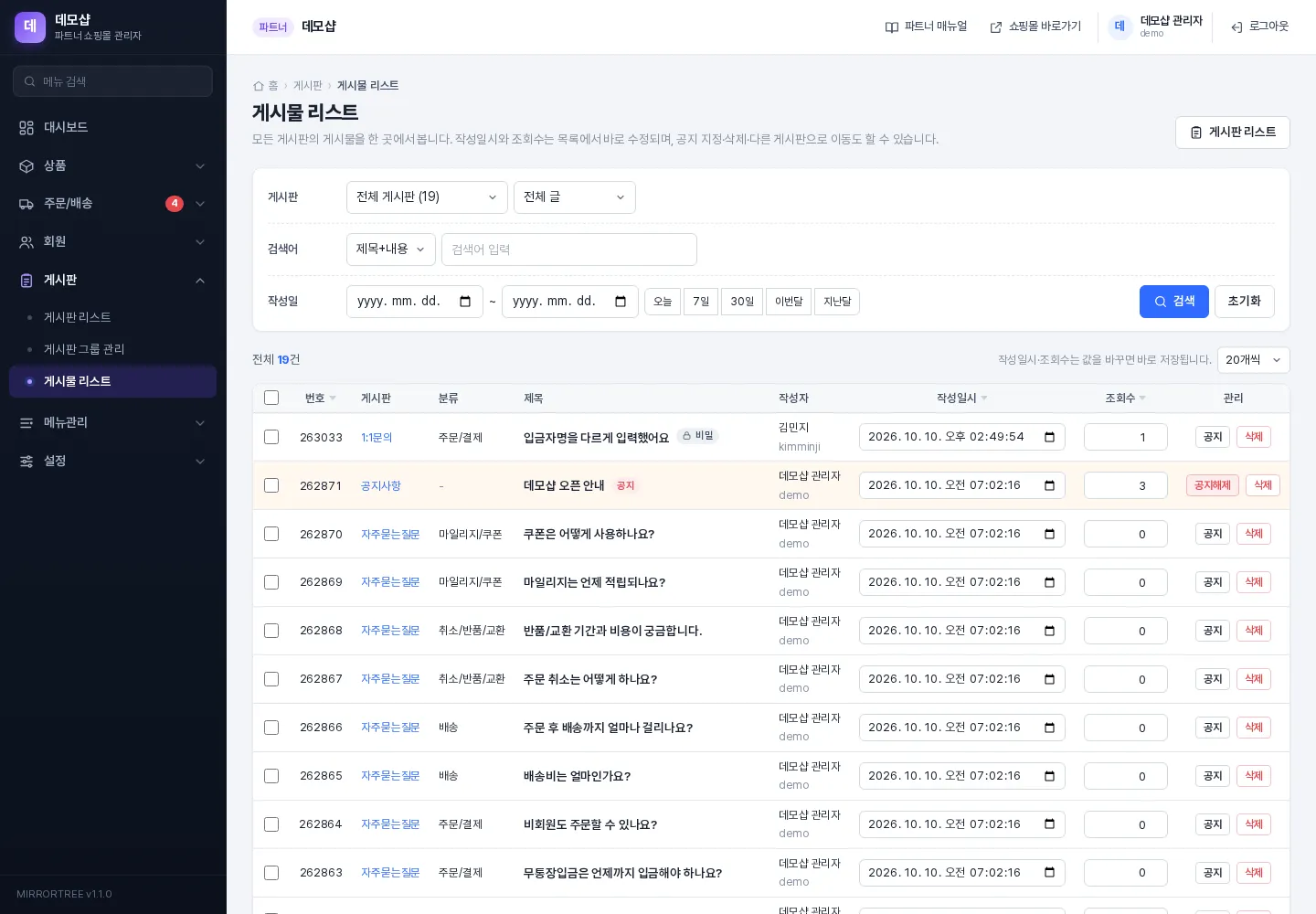
Task: Click the 초기화 reset button
Action: tap(1245, 302)
